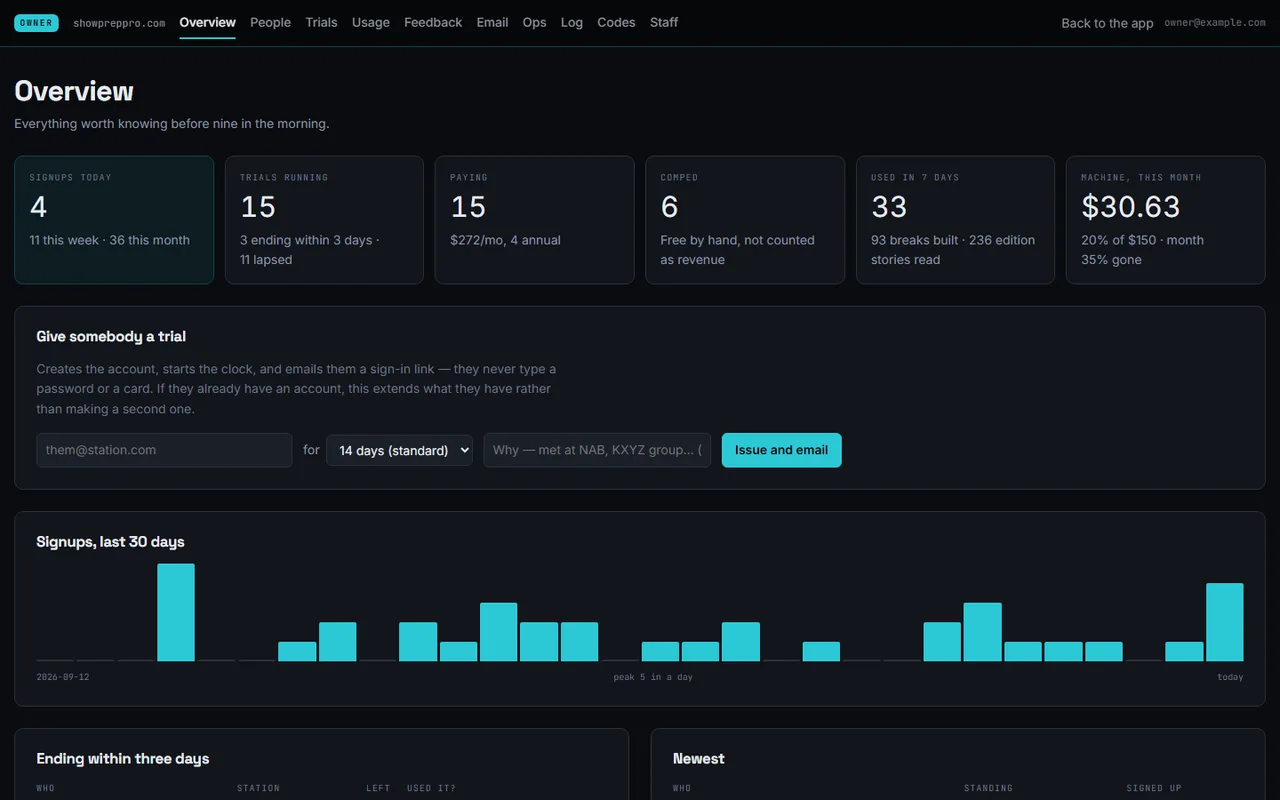Focus the Why reason input field
The image size is (1280, 800).
pyautogui.click(x=597, y=450)
